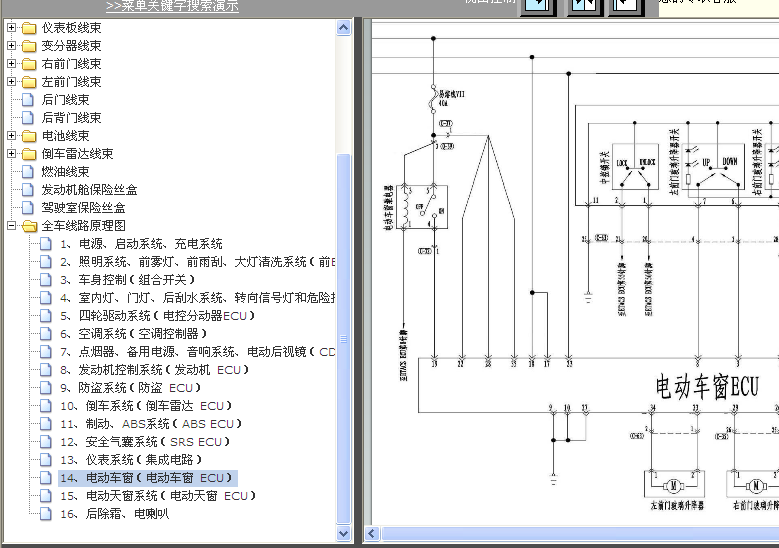Click the folder icon of 倒车雷达线束

(x=29, y=154)
